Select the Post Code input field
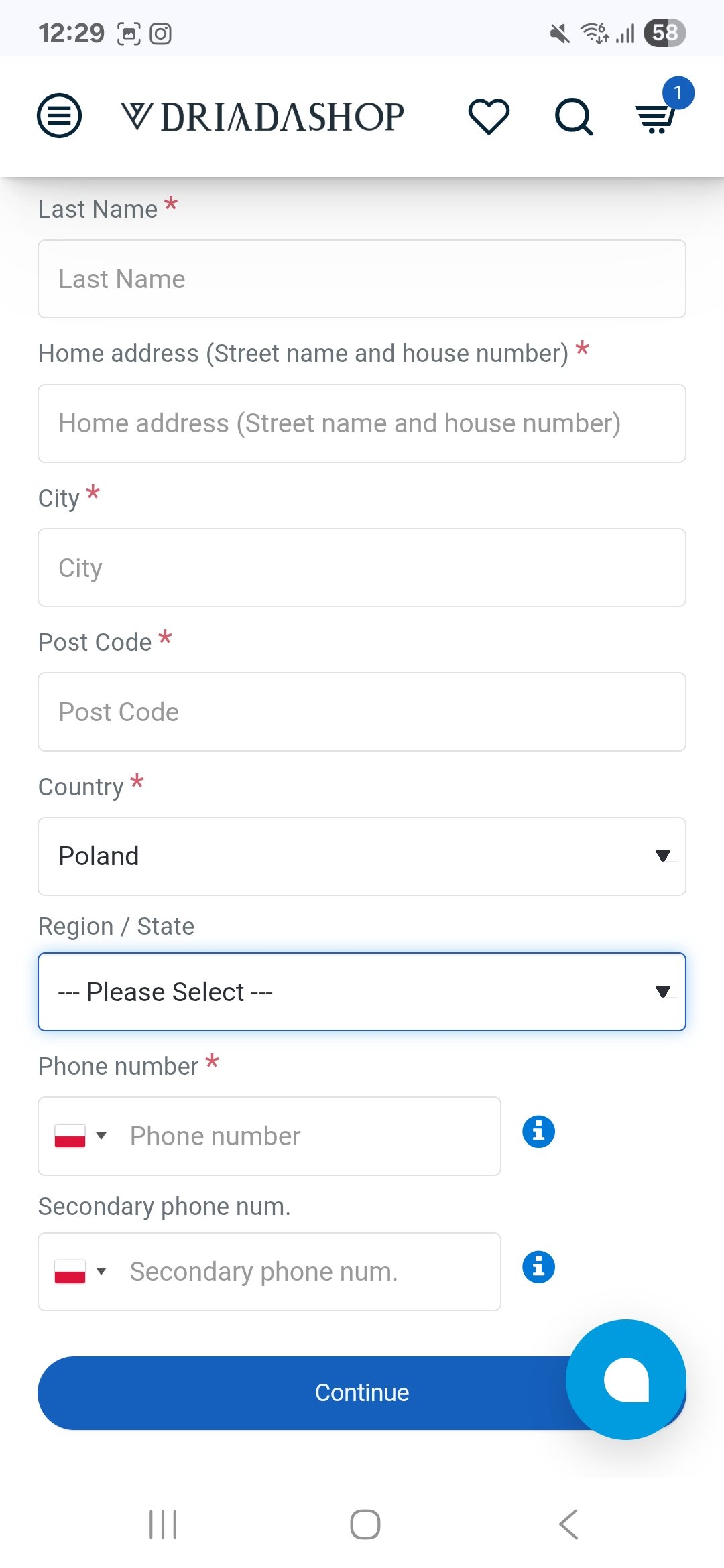This screenshot has height=1568, width=724. coord(362,712)
